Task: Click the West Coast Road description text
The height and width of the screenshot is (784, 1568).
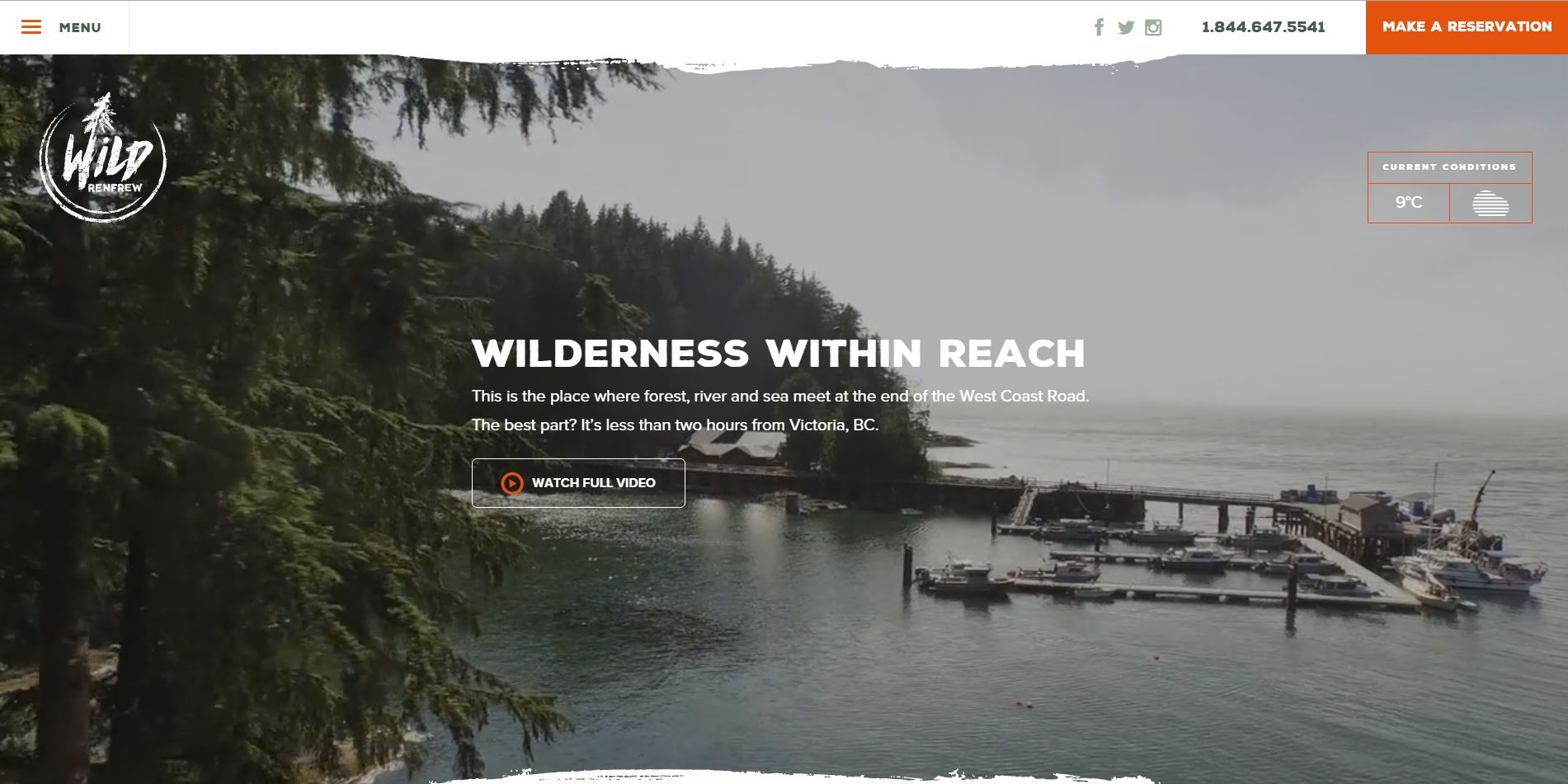Action: (x=780, y=397)
